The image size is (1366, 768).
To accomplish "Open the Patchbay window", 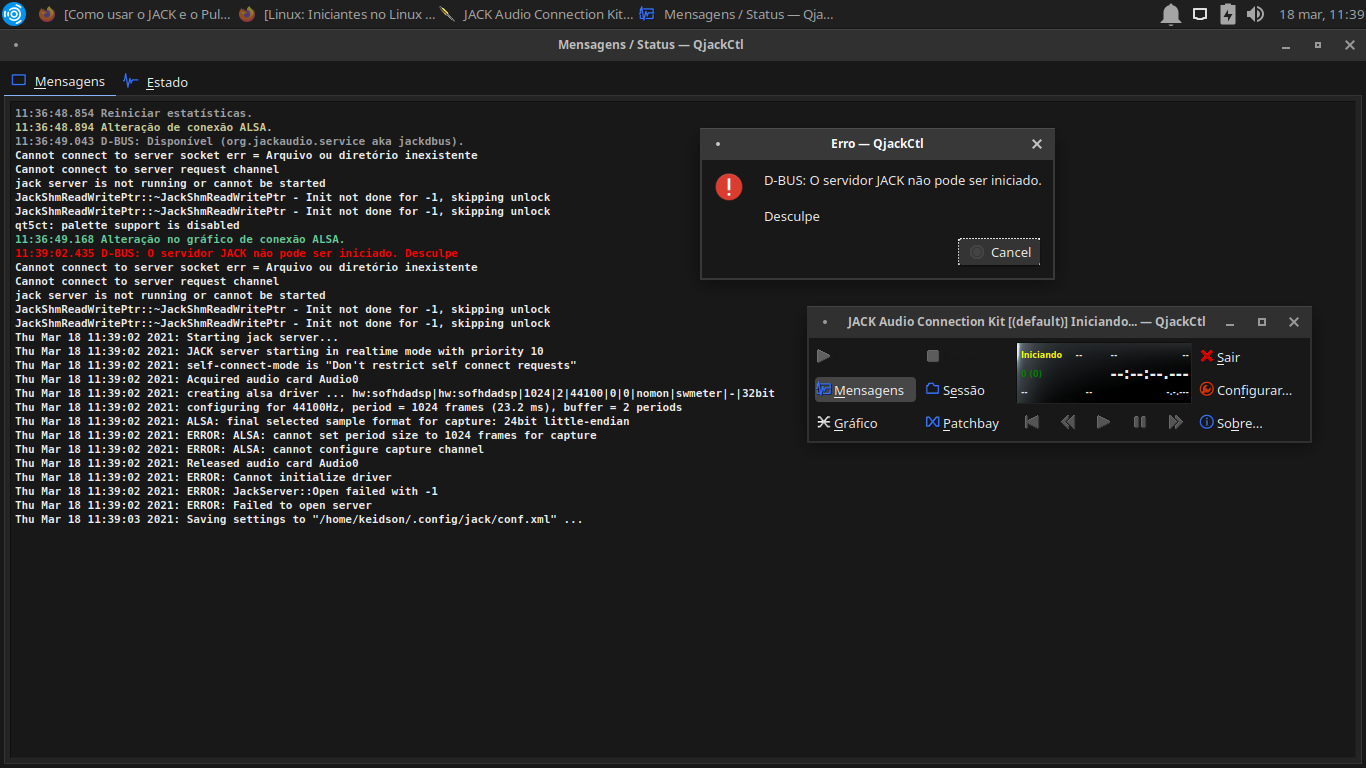I will point(962,423).
